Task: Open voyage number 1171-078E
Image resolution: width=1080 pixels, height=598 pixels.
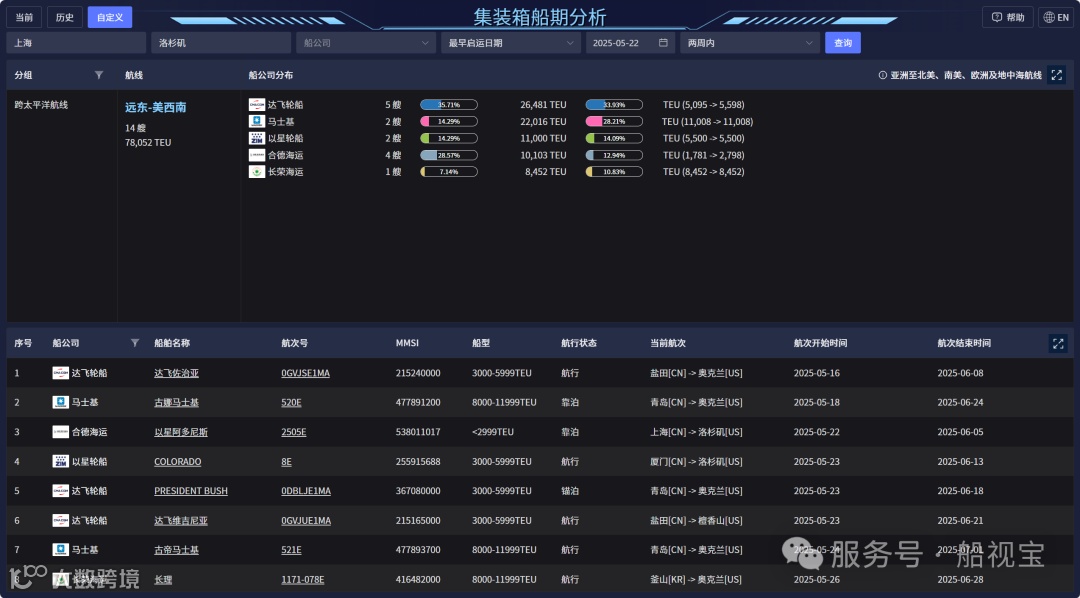Action: click(303, 580)
